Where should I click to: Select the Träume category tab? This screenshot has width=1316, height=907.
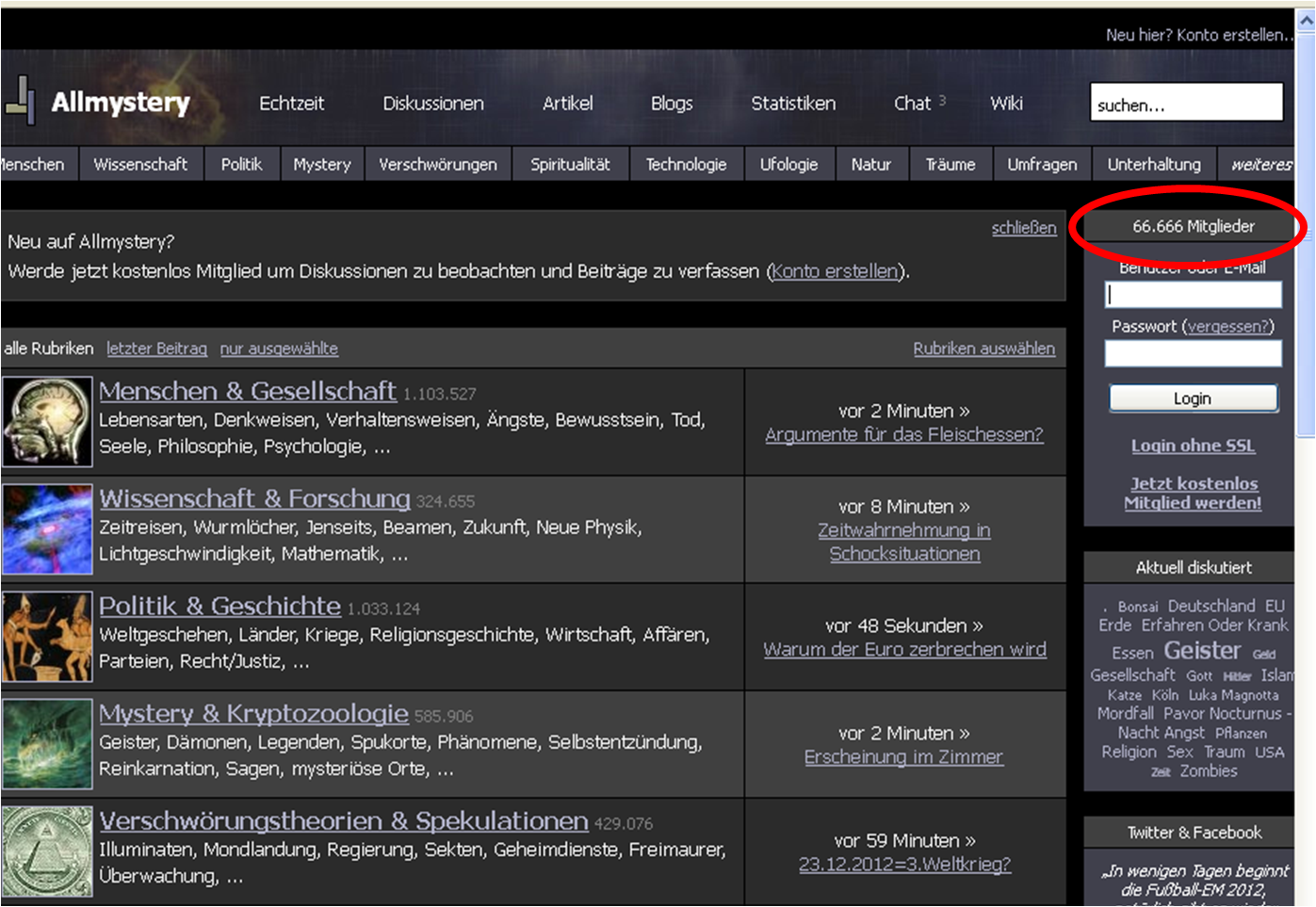pos(950,164)
